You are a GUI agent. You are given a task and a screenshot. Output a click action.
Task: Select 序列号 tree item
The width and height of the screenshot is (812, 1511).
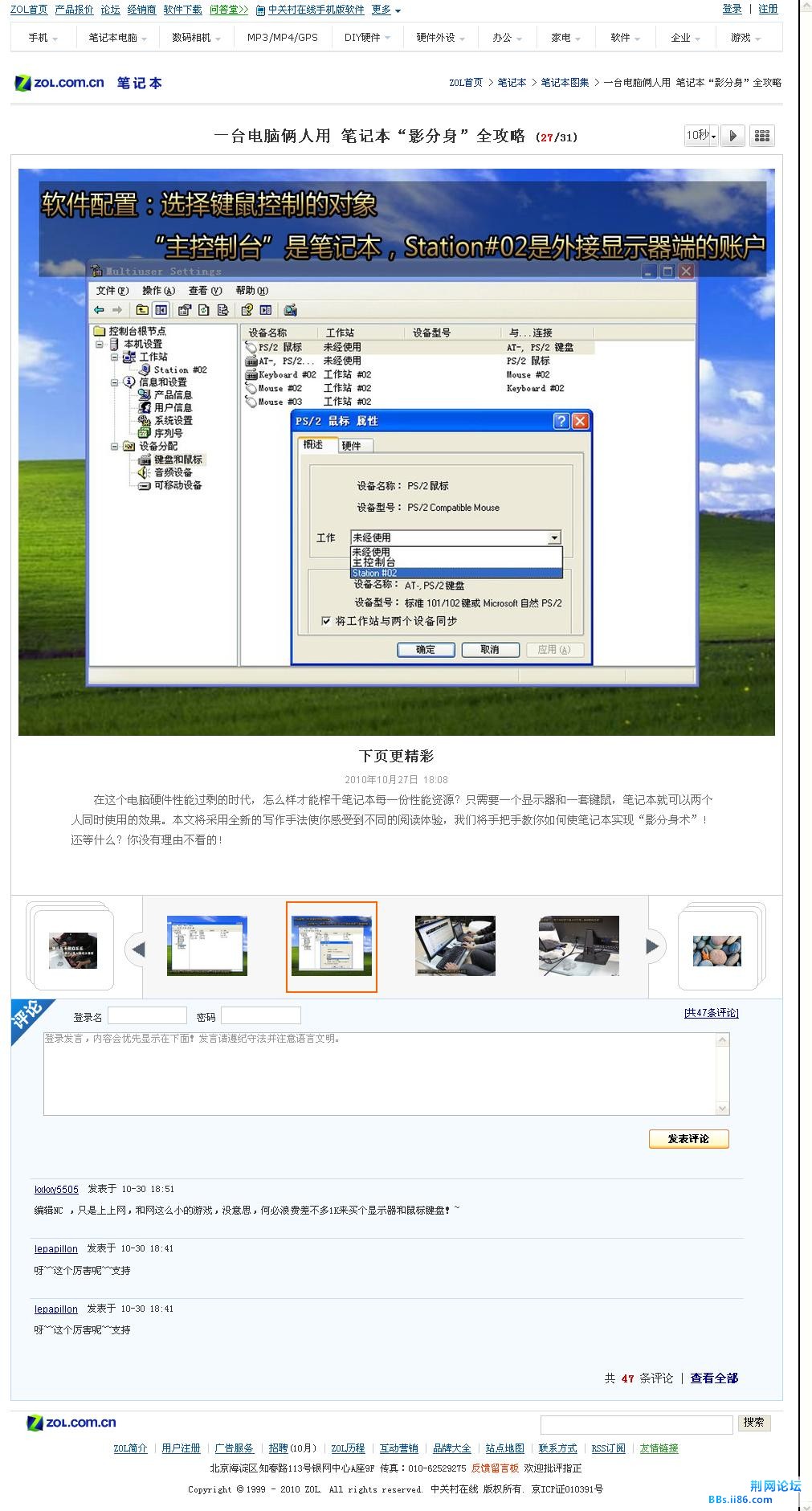click(161, 434)
